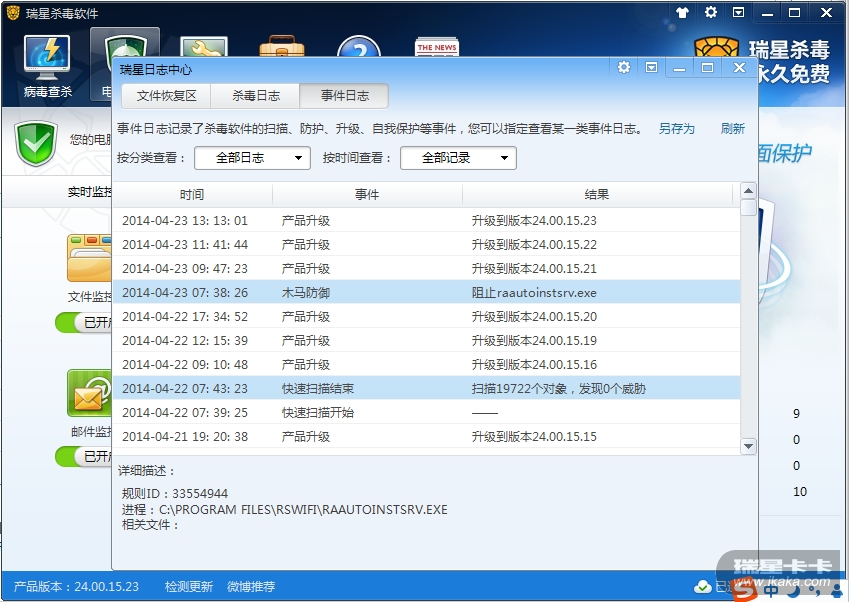Click the 规则ID：33554944 detail line

[175, 494]
